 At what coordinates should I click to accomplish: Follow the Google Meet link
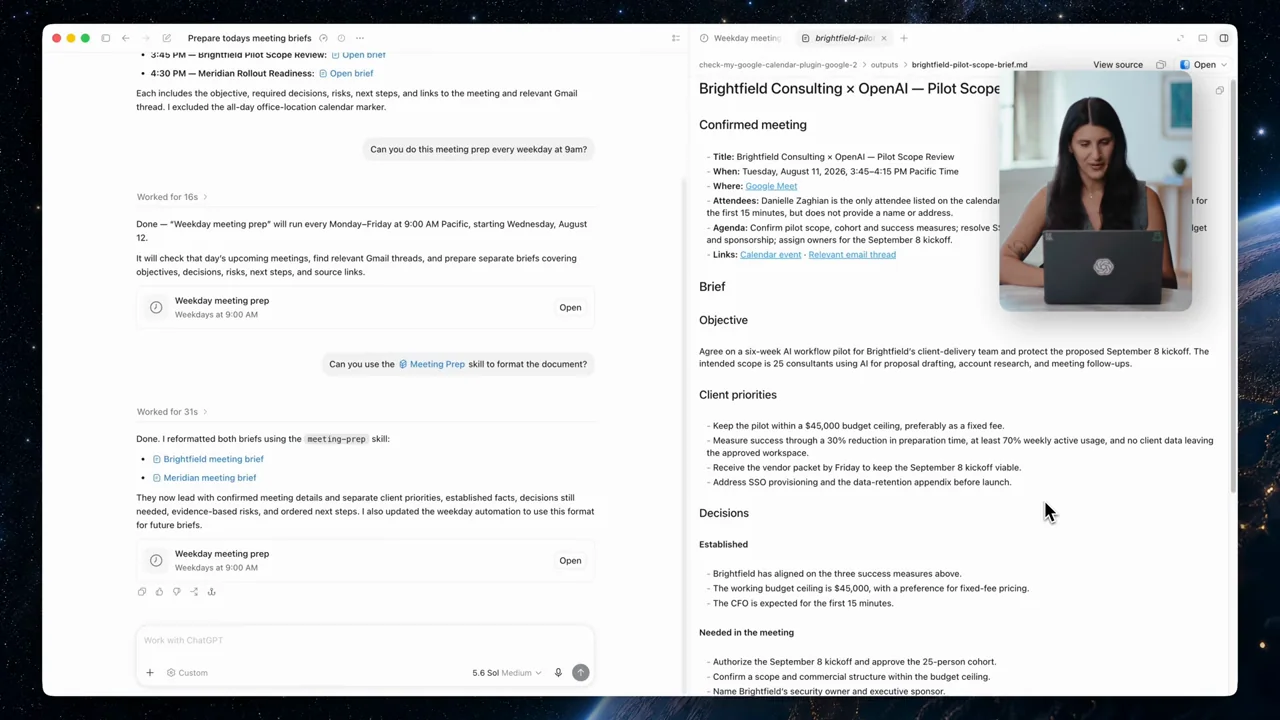[771, 186]
